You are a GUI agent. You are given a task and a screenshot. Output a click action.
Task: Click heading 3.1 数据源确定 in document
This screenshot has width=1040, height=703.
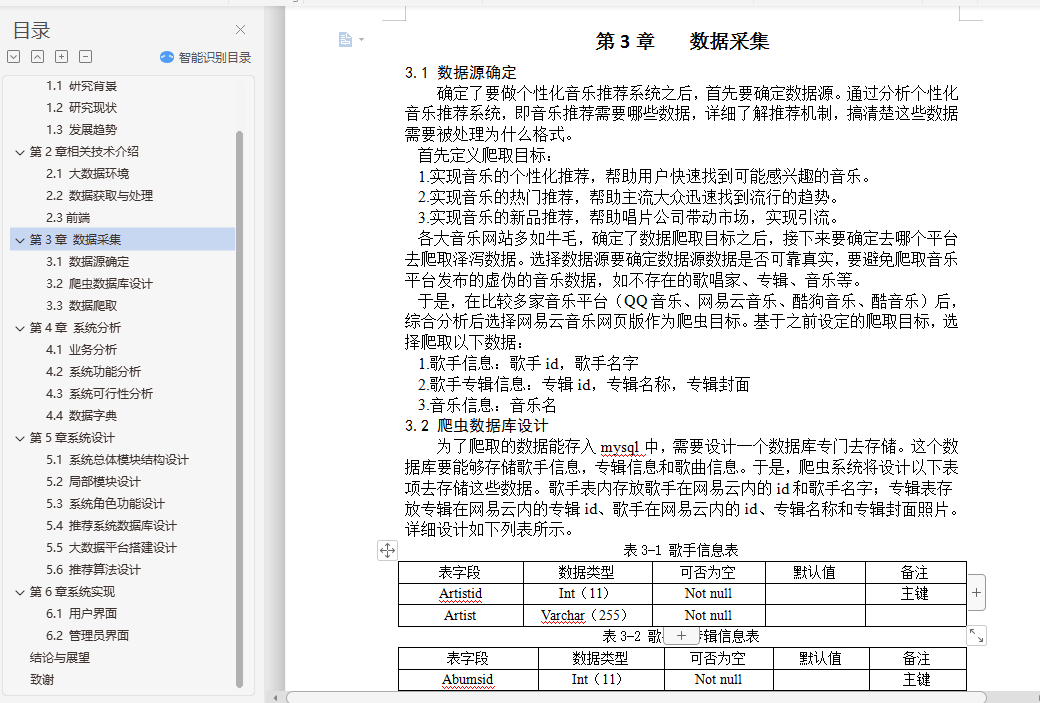[460, 72]
